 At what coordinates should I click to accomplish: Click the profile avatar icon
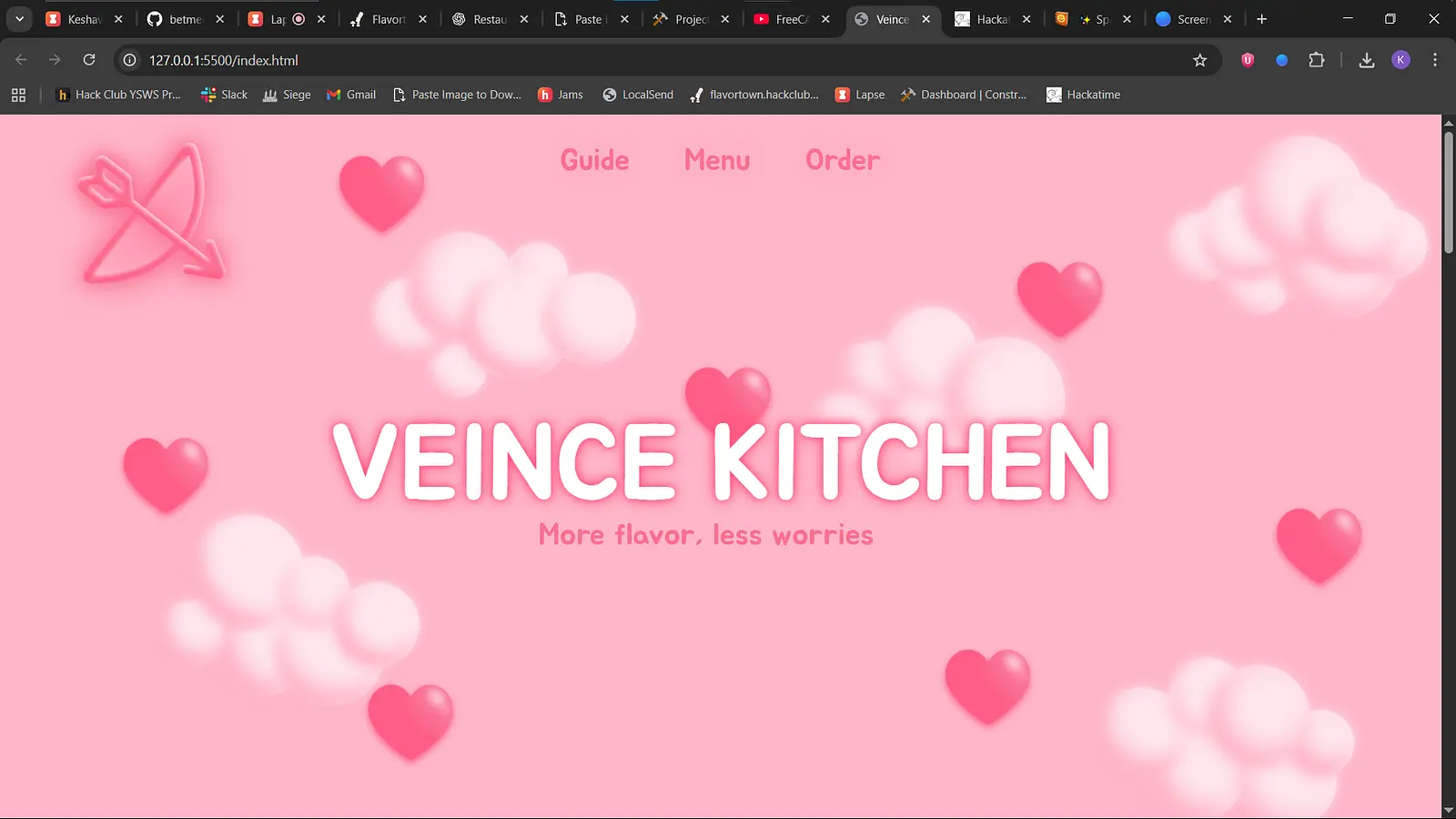[x=1400, y=60]
